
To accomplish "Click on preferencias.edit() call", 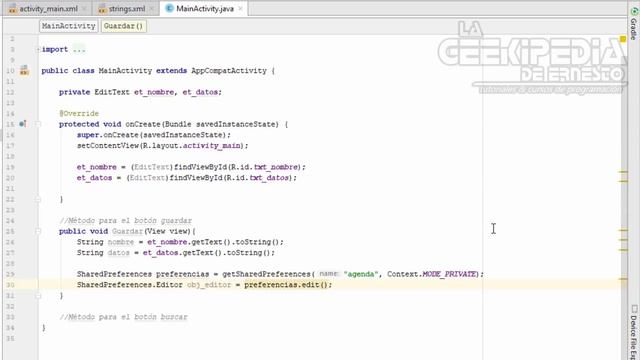I will 286,284.
